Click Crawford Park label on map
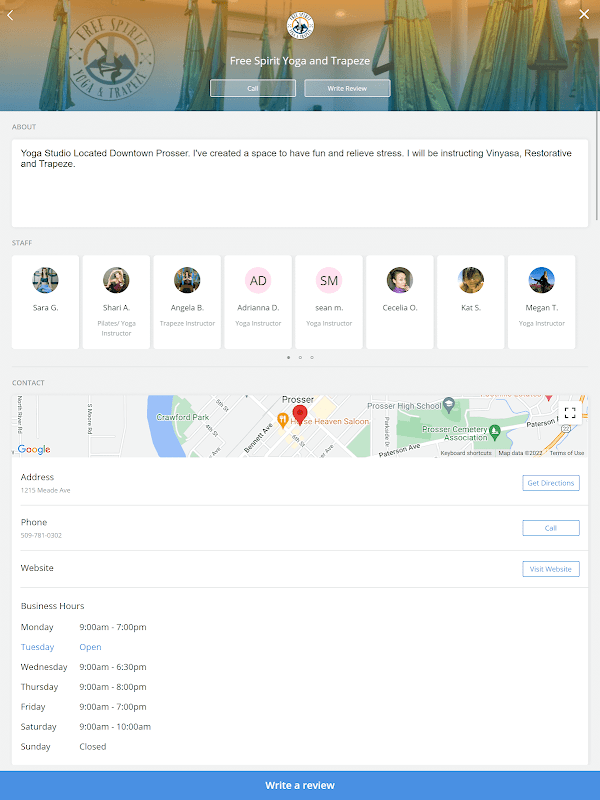The height and width of the screenshot is (800, 600). click(x=183, y=417)
